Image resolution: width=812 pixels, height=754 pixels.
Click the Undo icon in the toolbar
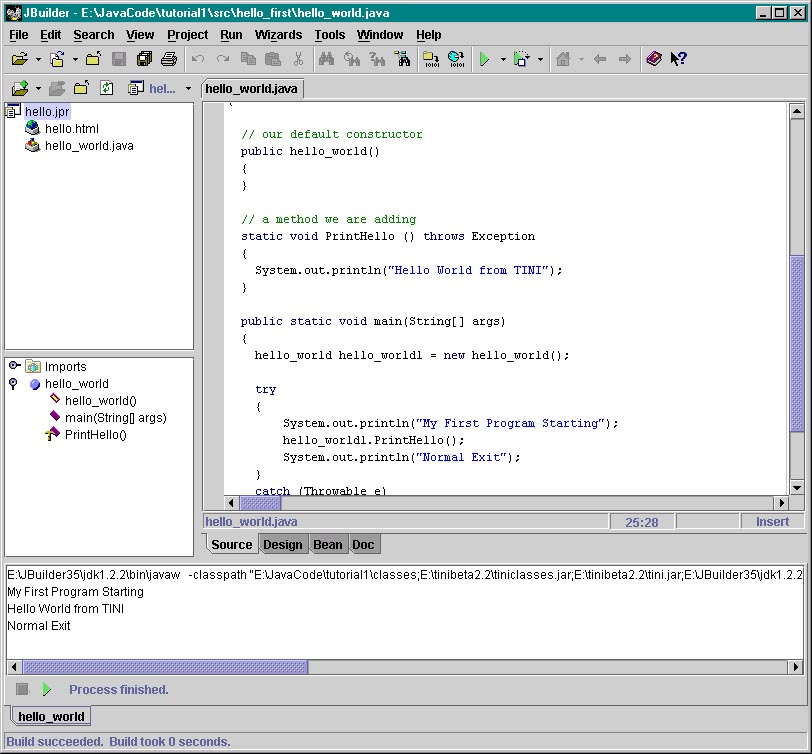(x=197, y=59)
